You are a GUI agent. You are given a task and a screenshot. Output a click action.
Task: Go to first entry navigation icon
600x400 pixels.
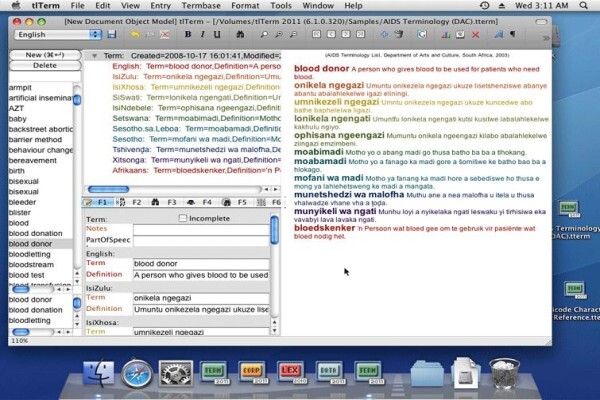click(316, 34)
